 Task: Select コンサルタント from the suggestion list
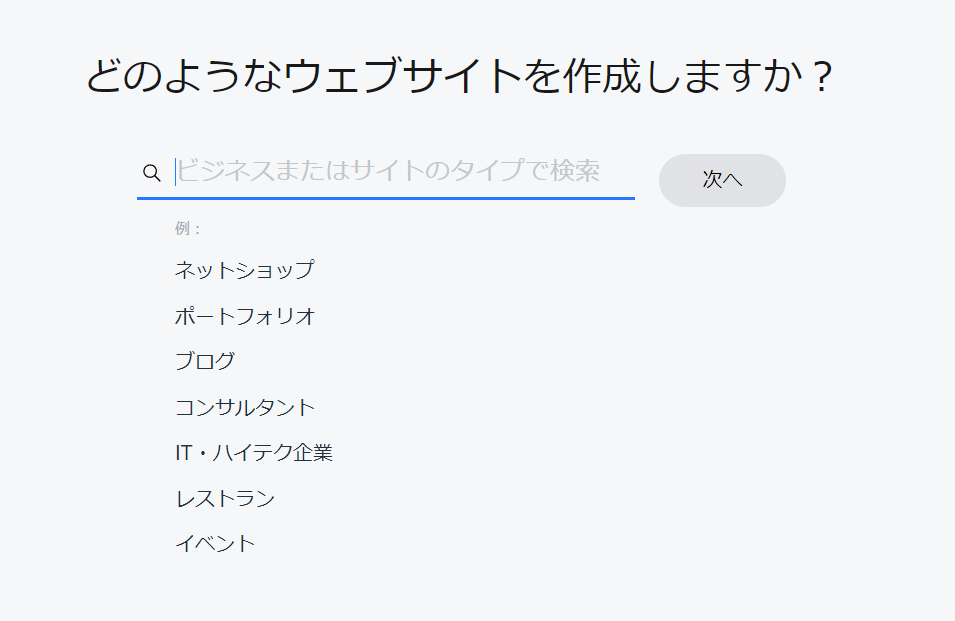pos(245,407)
